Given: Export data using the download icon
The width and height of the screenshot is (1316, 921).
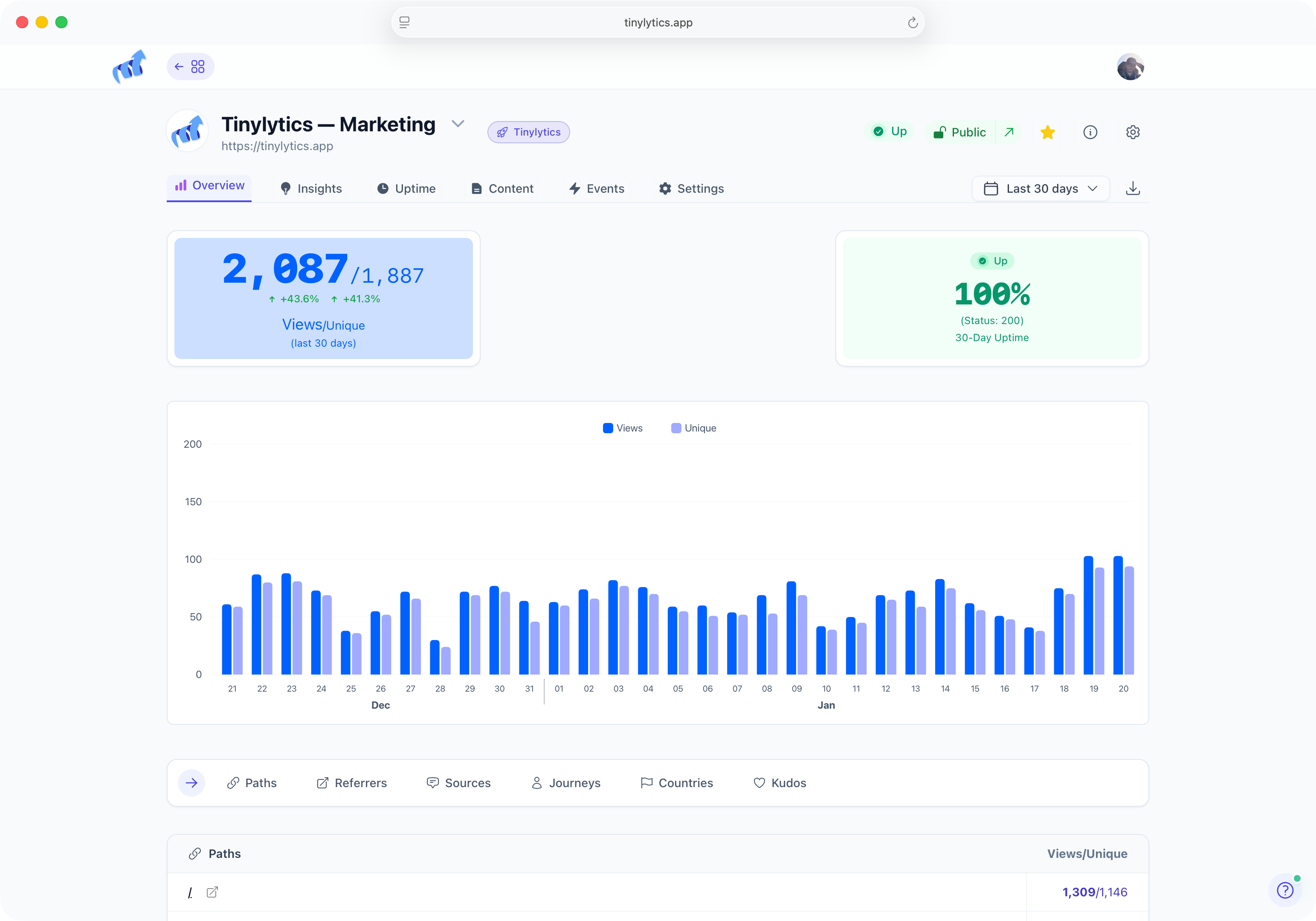Looking at the screenshot, I should pyautogui.click(x=1133, y=188).
